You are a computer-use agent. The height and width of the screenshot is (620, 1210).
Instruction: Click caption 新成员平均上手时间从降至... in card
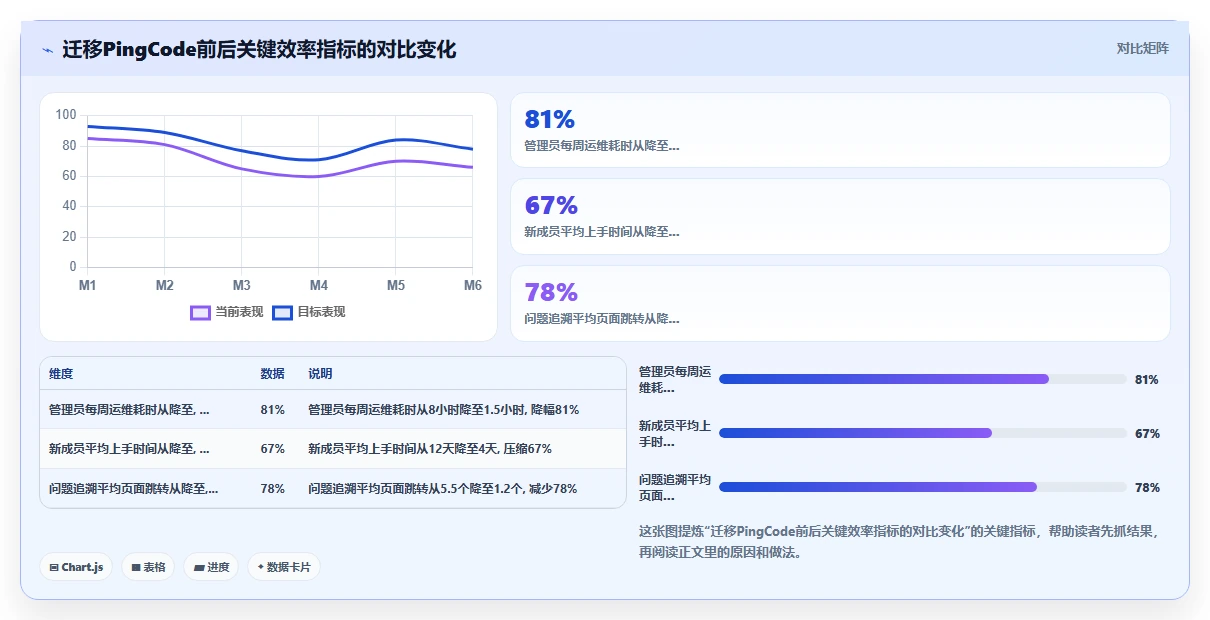click(x=602, y=232)
